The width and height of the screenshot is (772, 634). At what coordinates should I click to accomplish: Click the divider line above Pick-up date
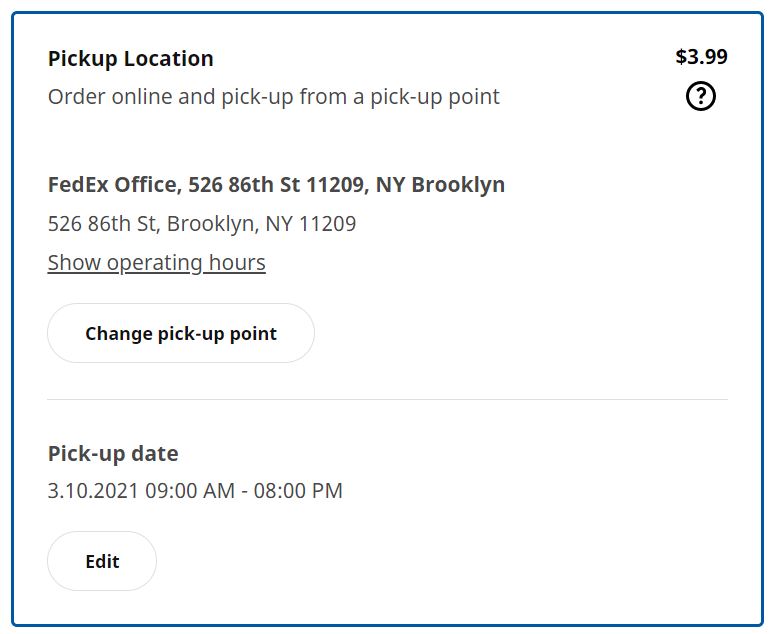pyautogui.click(x=387, y=400)
